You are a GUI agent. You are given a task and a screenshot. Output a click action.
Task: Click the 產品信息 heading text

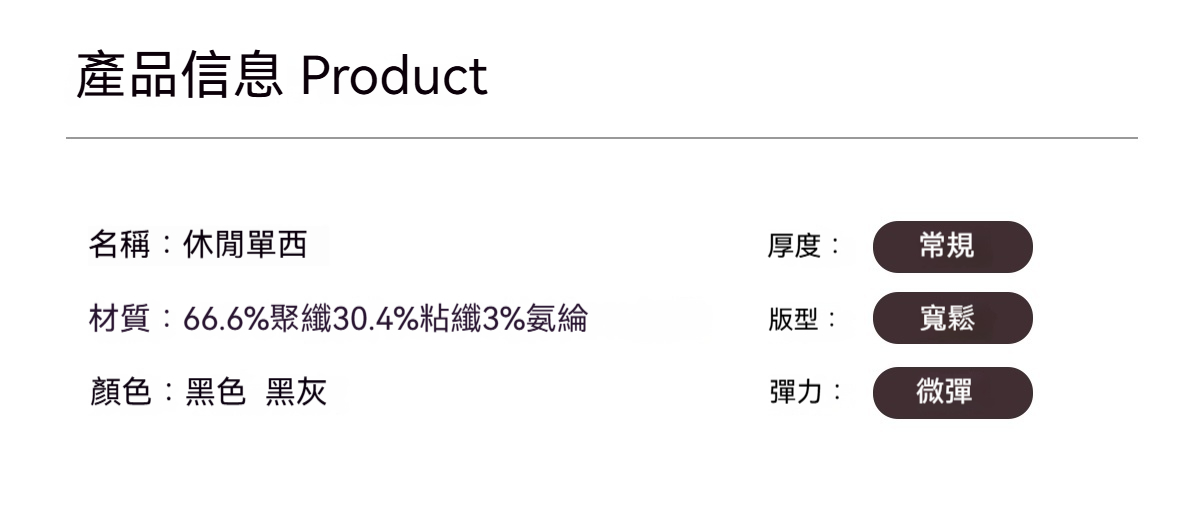coord(178,76)
